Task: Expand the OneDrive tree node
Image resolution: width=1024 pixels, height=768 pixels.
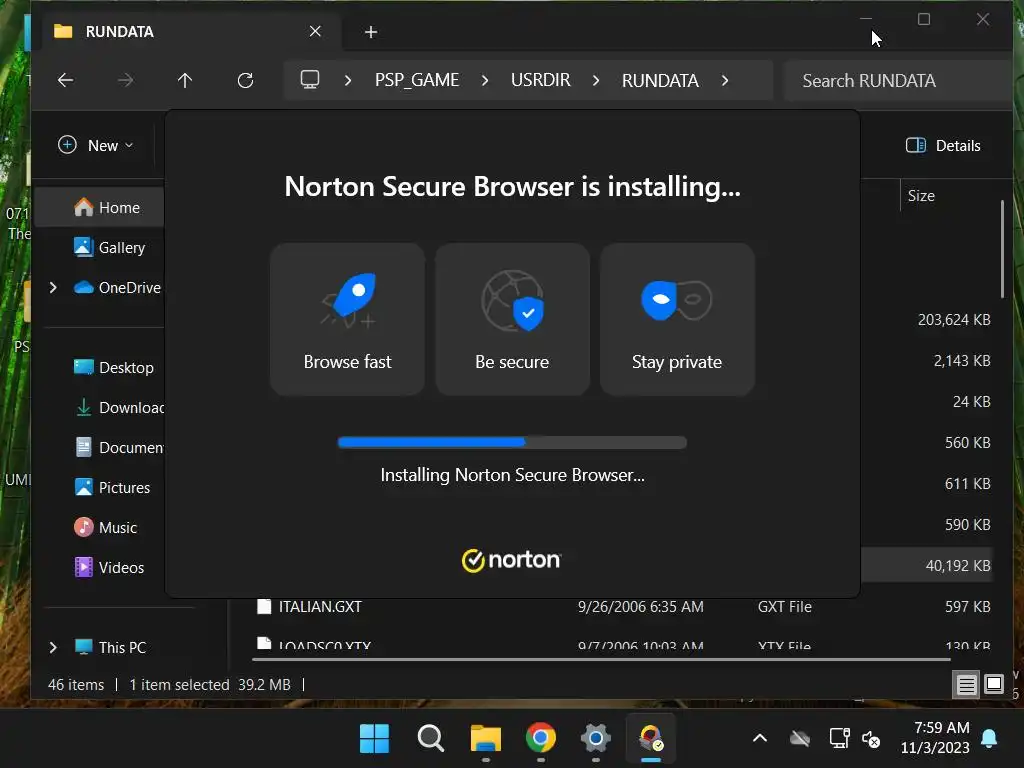Action: pyautogui.click(x=54, y=287)
